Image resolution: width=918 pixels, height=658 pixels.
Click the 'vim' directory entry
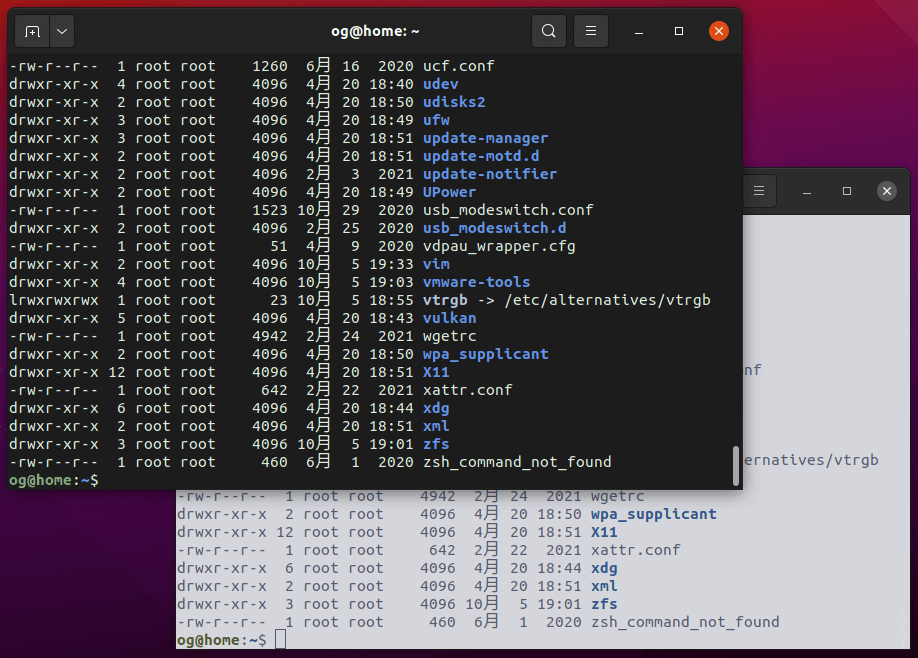436,265
